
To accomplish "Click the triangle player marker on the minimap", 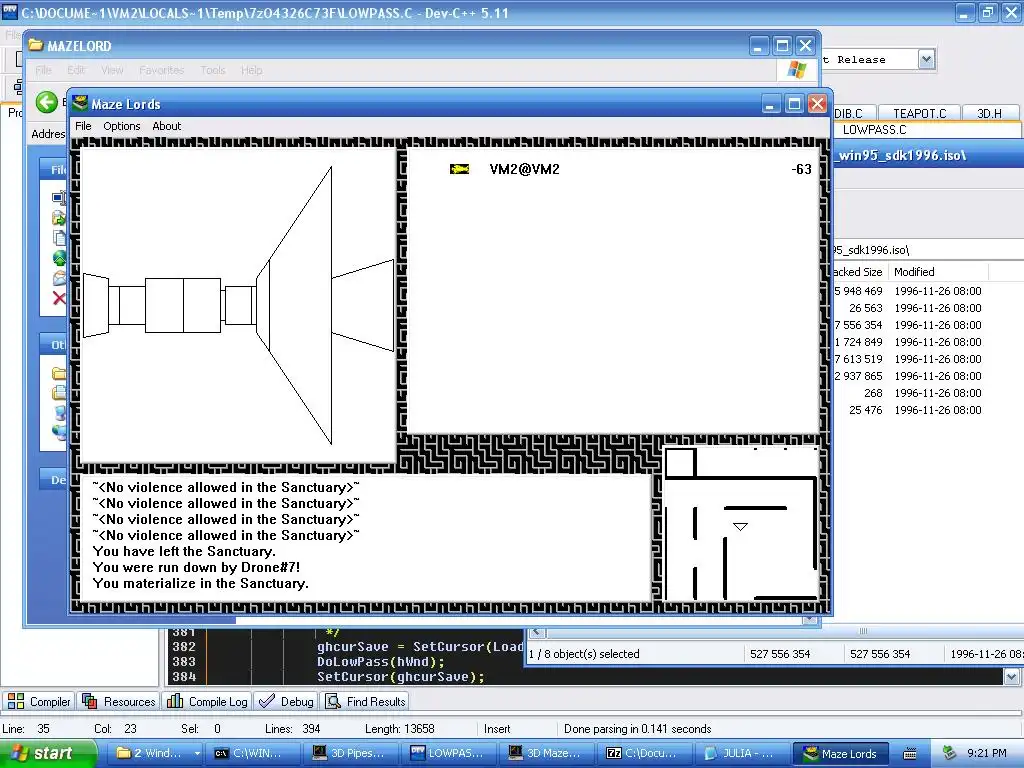I will [x=740, y=526].
